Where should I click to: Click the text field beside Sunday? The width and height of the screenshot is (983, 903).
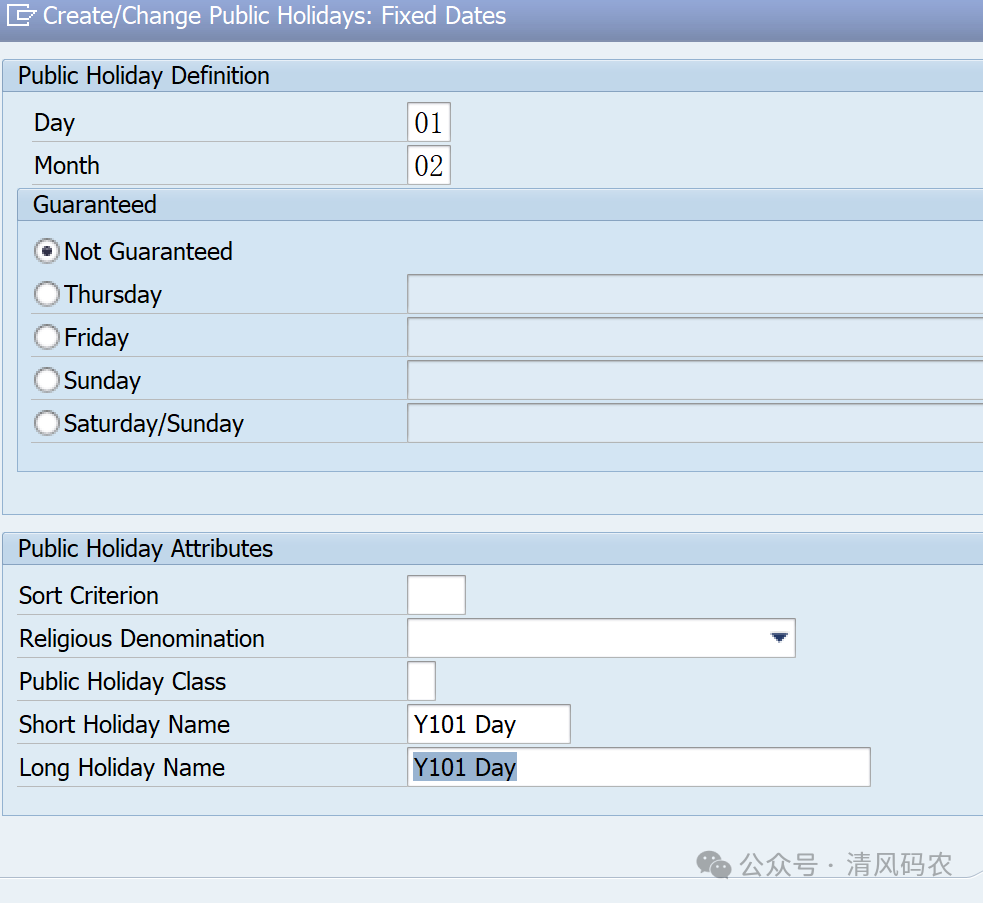[694, 380]
